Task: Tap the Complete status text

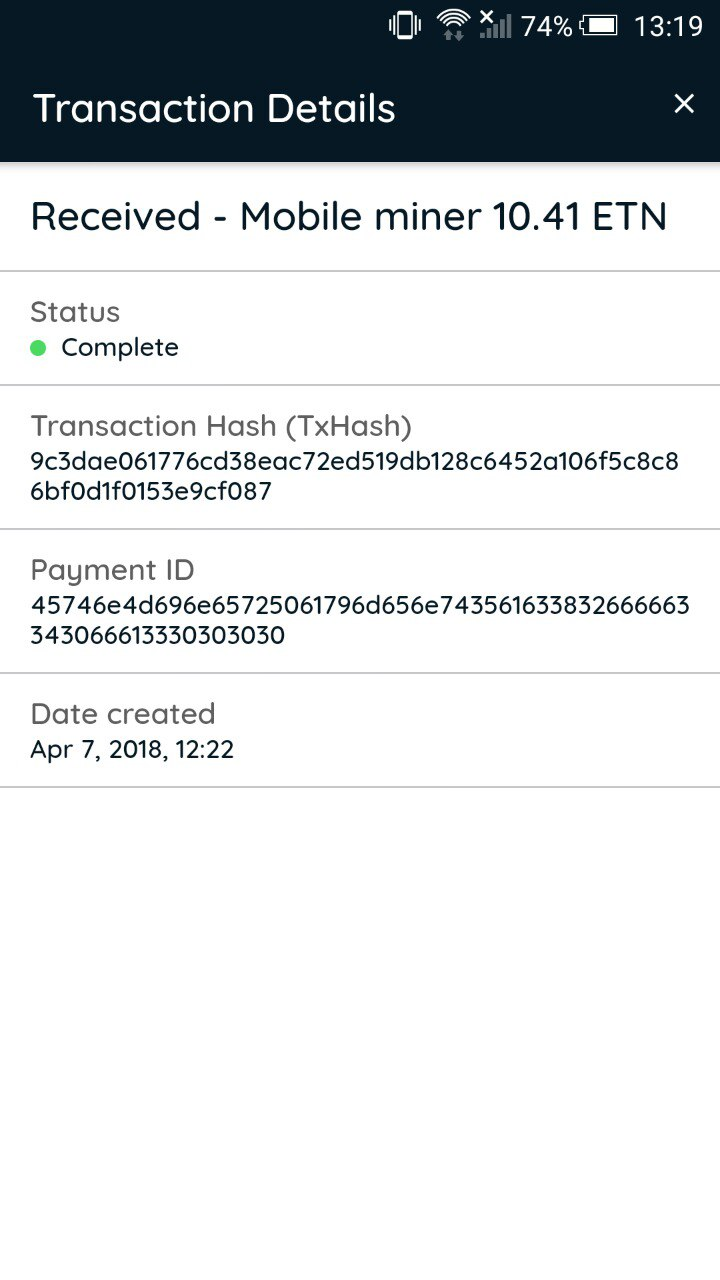Action: point(120,348)
